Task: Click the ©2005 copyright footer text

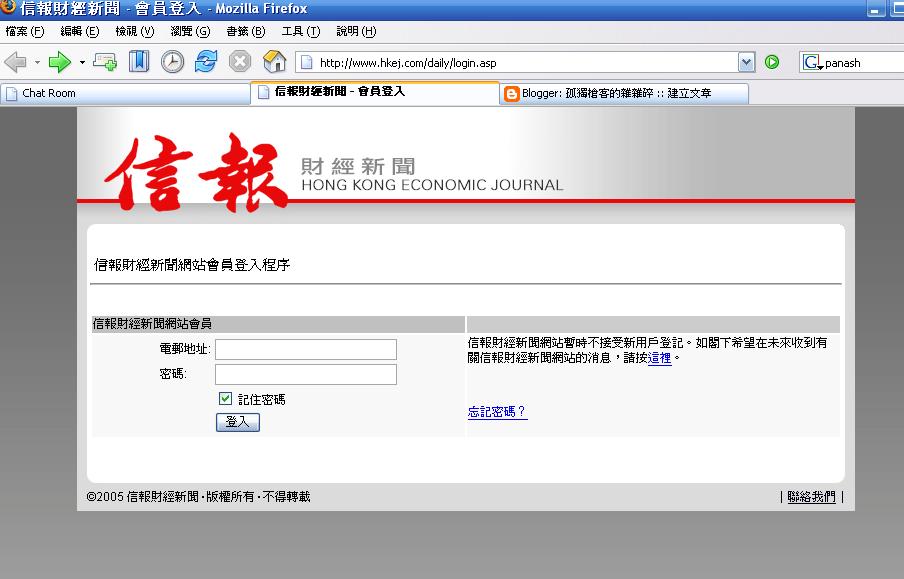Action: [198, 497]
